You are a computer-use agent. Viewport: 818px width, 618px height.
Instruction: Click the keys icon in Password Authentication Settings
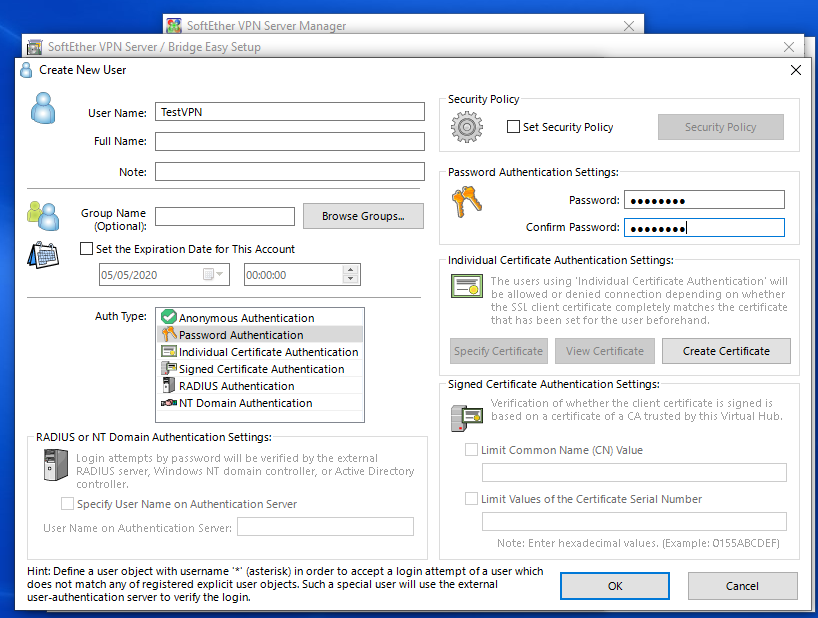point(466,202)
